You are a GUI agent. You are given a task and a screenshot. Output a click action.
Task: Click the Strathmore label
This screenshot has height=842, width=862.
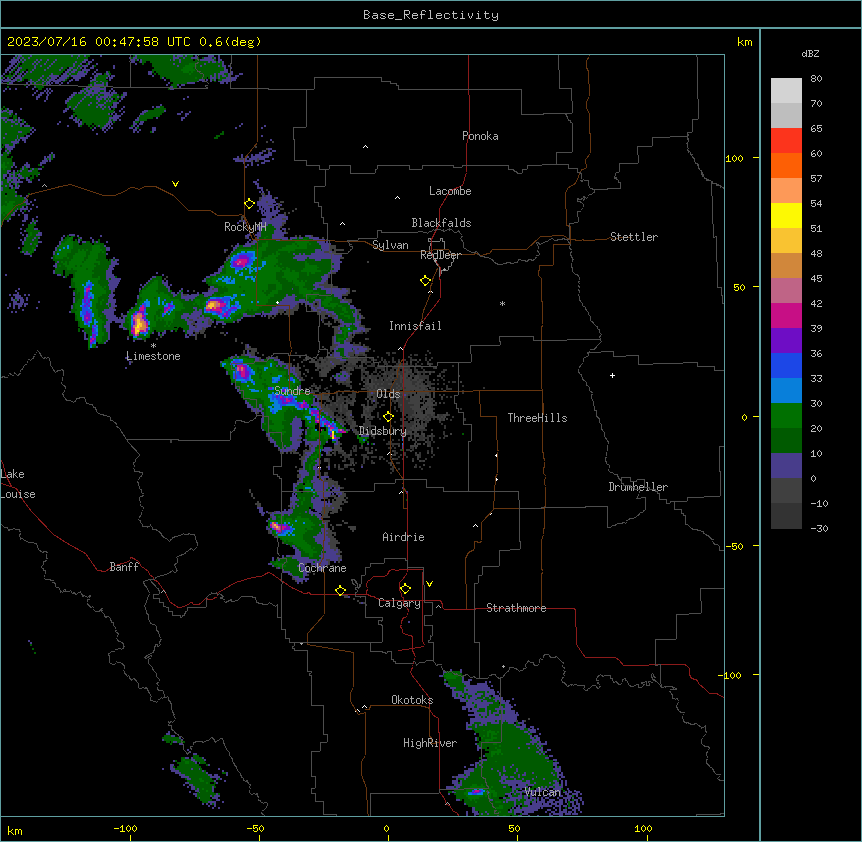[x=516, y=608]
